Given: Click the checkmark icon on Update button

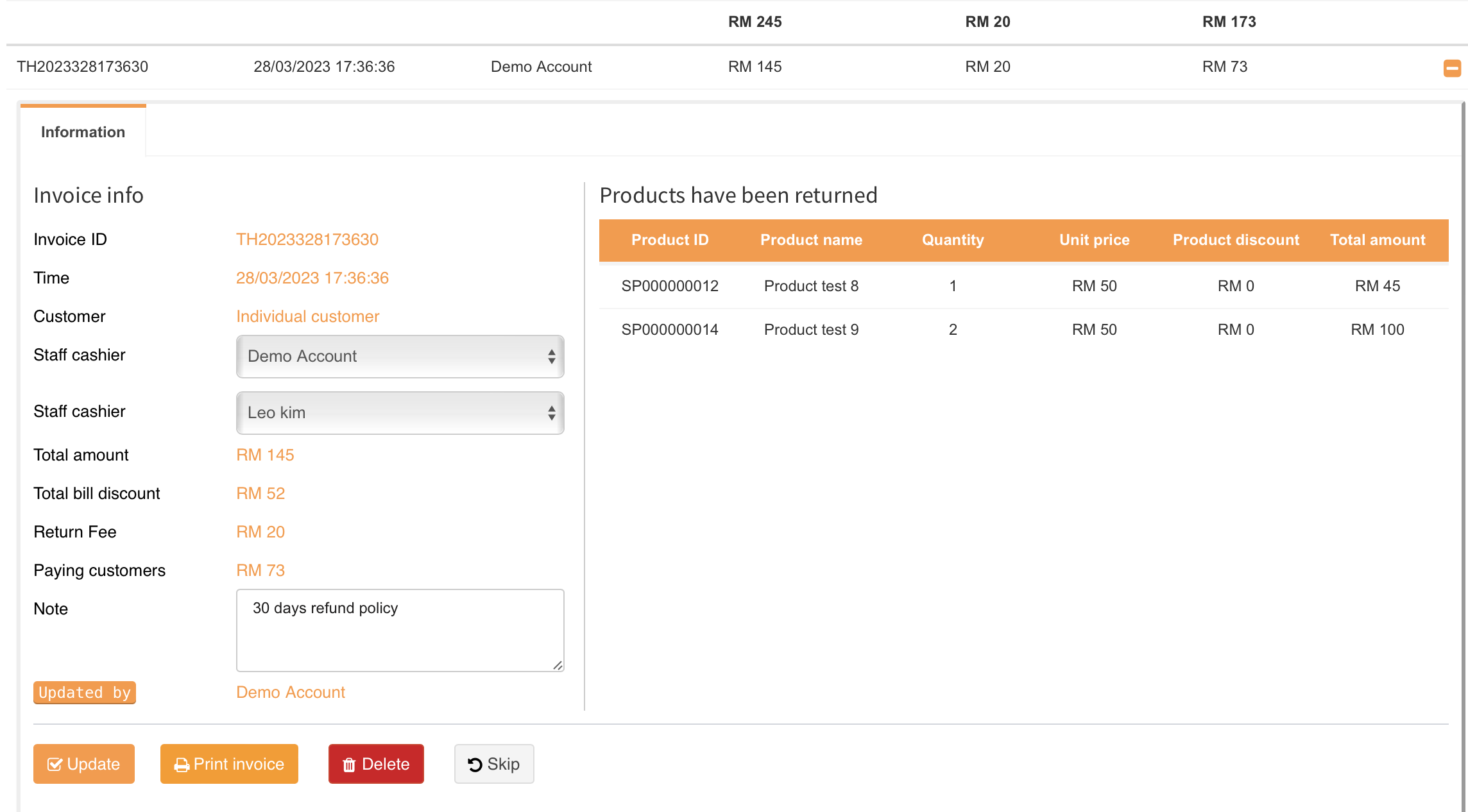Looking at the screenshot, I should click(55, 765).
